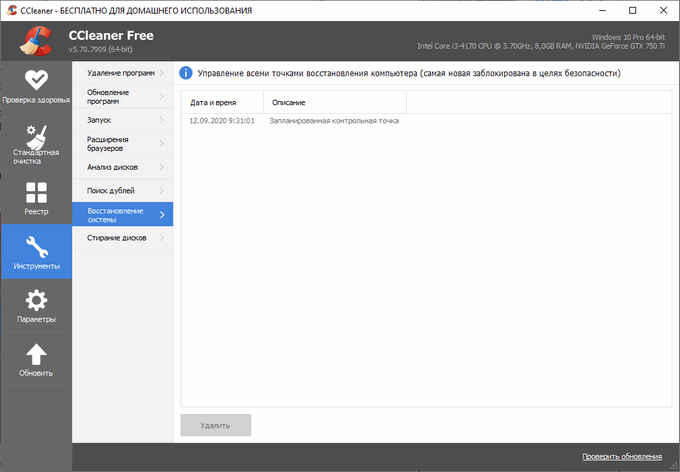Click chevron next to Расширения браузеров
This screenshot has width=680, height=472.
(x=162, y=144)
